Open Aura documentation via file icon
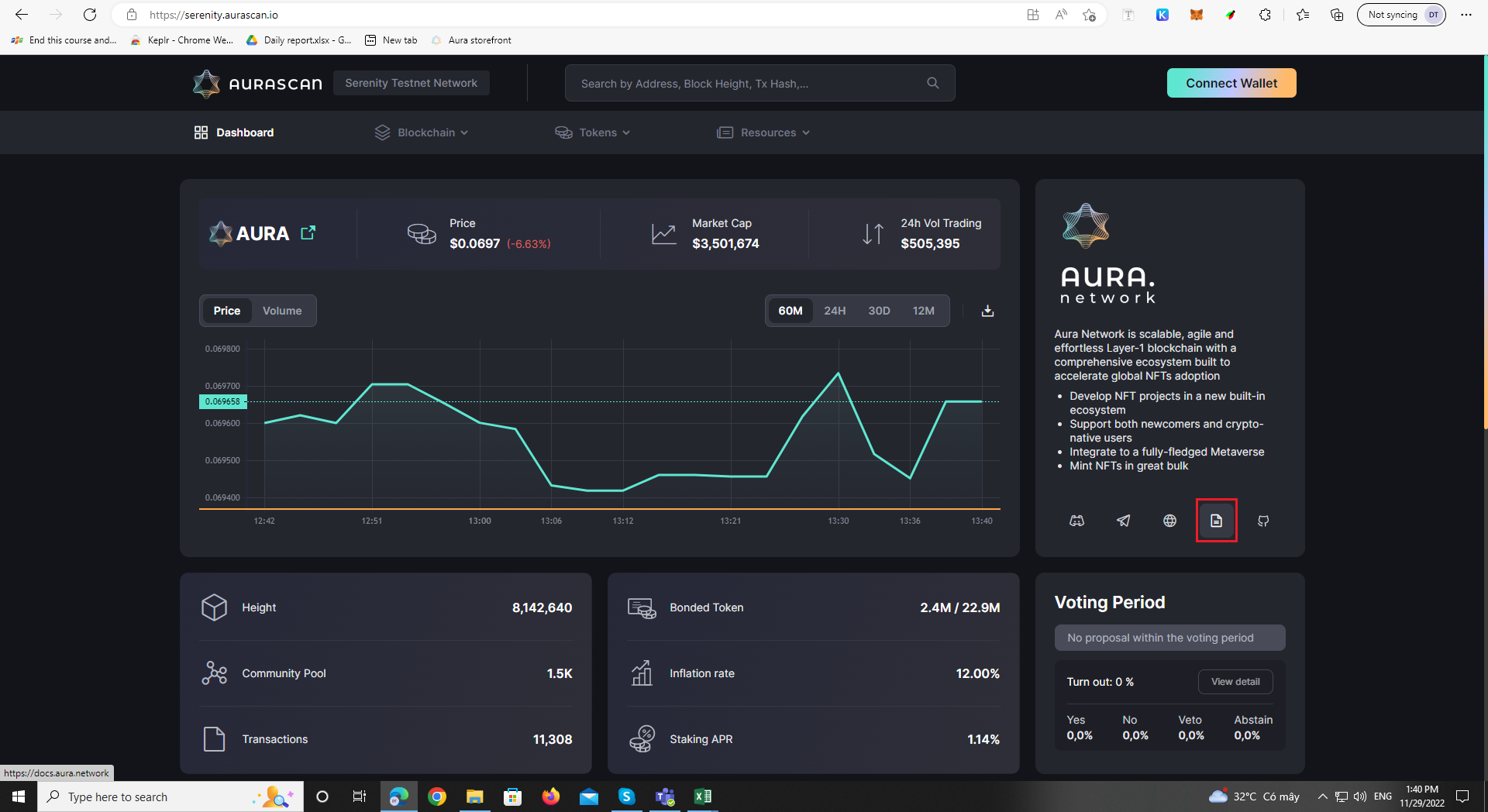The width and height of the screenshot is (1488, 812). pyautogui.click(x=1215, y=521)
